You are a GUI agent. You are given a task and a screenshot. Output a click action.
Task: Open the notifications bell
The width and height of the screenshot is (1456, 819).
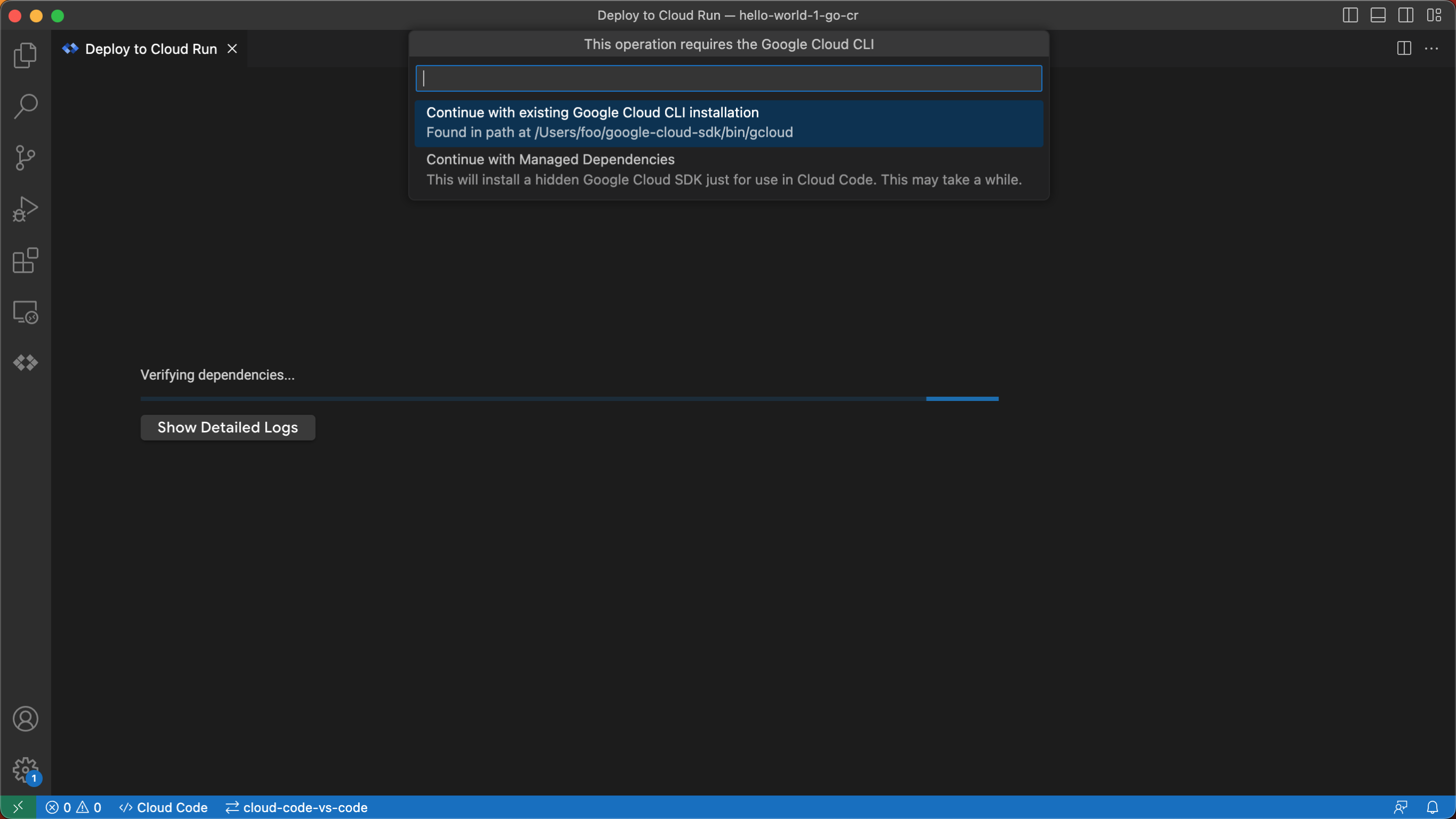1433,807
